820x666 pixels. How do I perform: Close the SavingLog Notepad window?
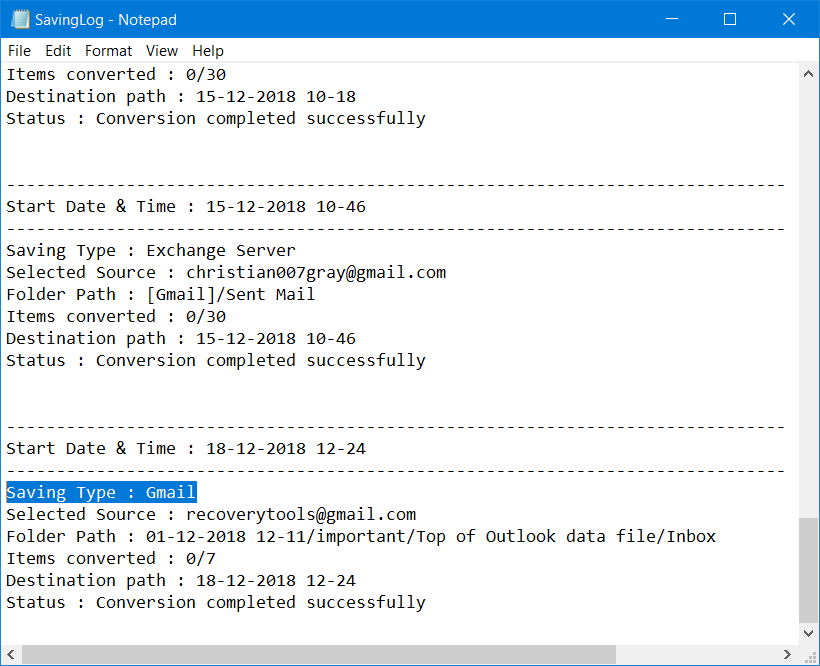(789, 19)
